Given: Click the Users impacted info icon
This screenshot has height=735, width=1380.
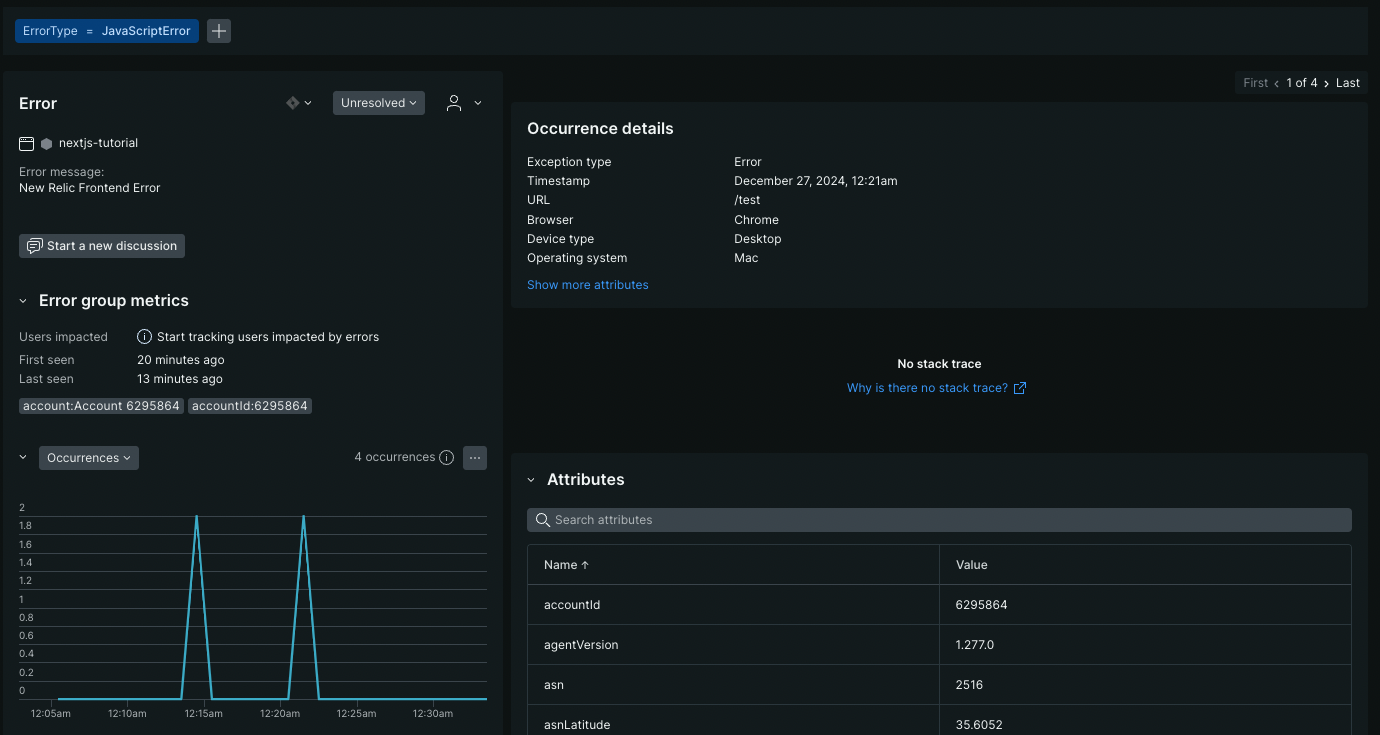Looking at the screenshot, I should [145, 337].
